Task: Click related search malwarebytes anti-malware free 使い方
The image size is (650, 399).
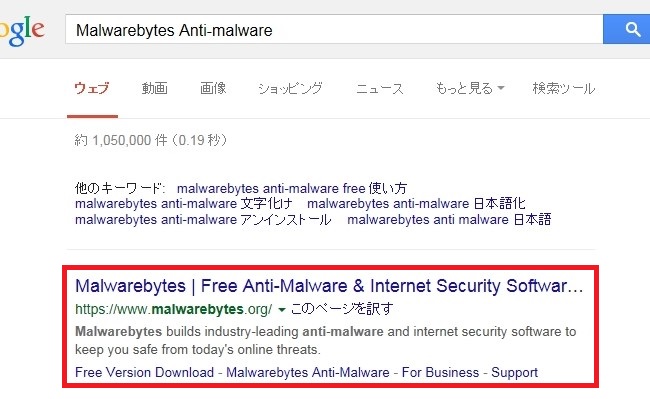Action: pyautogui.click(x=292, y=188)
